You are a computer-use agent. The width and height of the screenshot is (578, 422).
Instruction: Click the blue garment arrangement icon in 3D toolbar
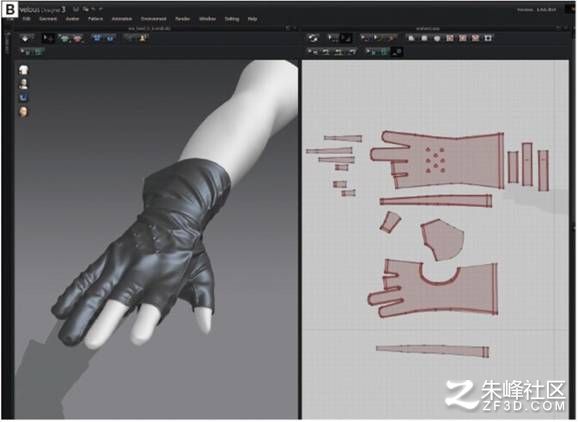(x=97, y=38)
